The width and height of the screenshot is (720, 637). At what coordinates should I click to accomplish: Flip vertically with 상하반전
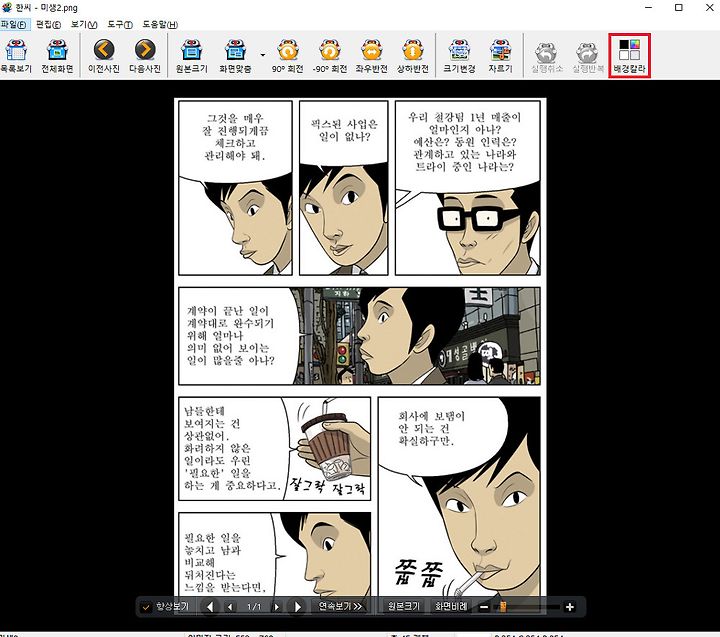click(413, 56)
